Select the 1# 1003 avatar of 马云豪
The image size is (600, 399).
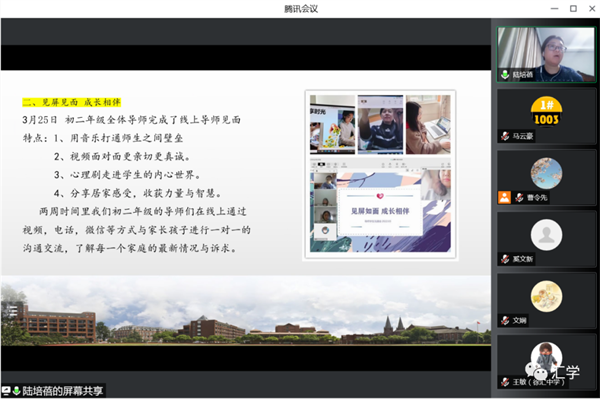point(546,111)
